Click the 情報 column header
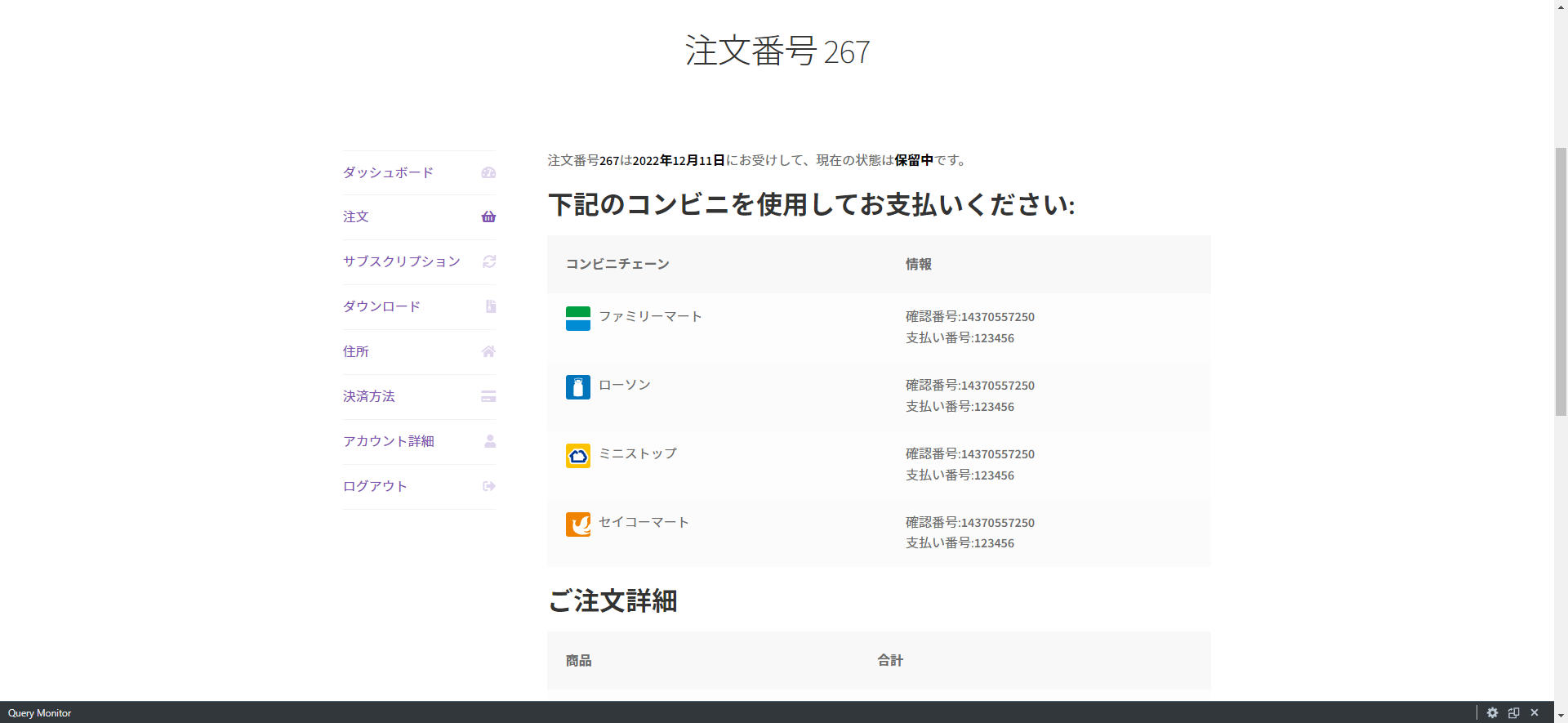The height and width of the screenshot is (723, 1568). pos(919,264)
